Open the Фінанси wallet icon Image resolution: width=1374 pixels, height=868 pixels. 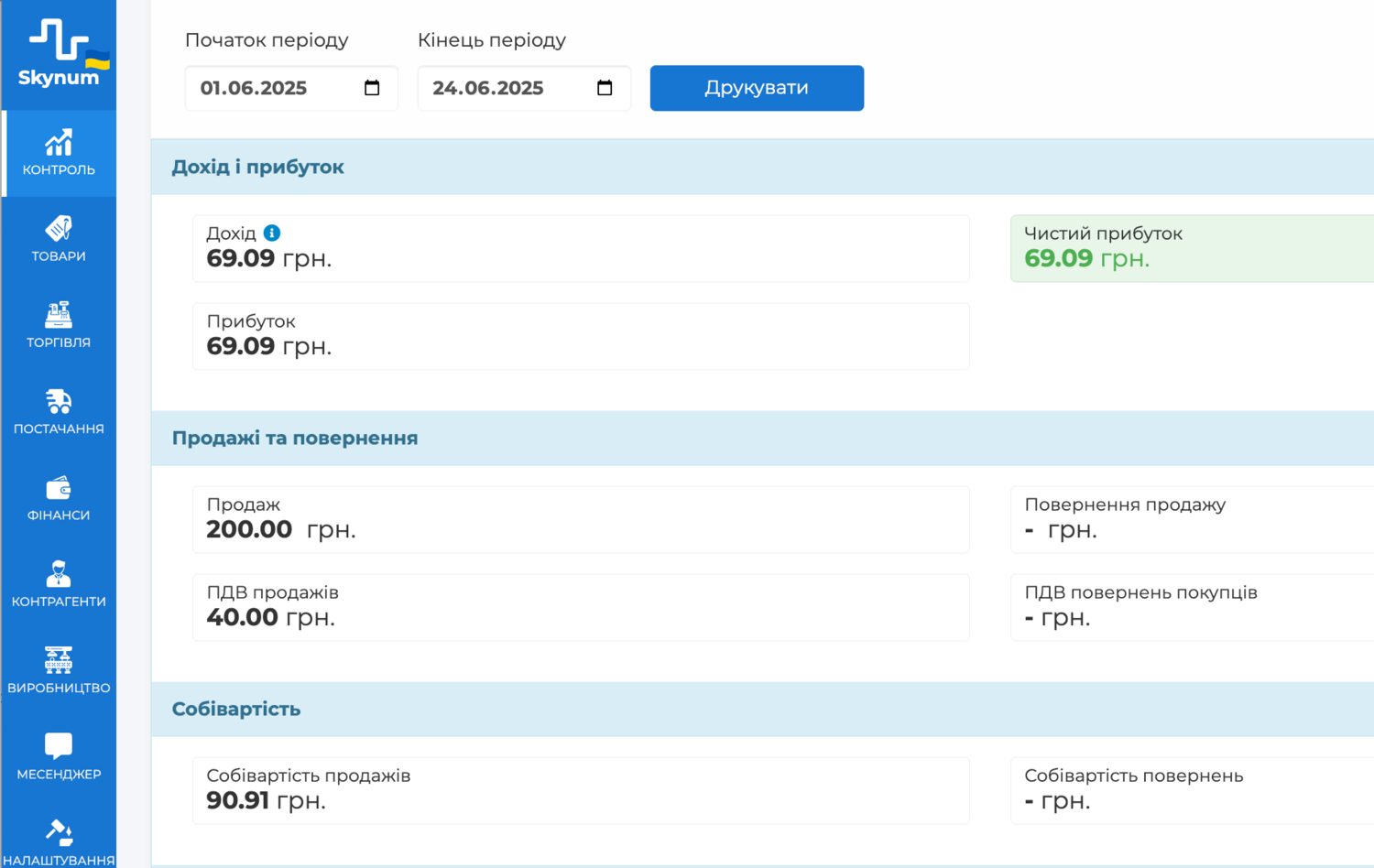point(59,488)
